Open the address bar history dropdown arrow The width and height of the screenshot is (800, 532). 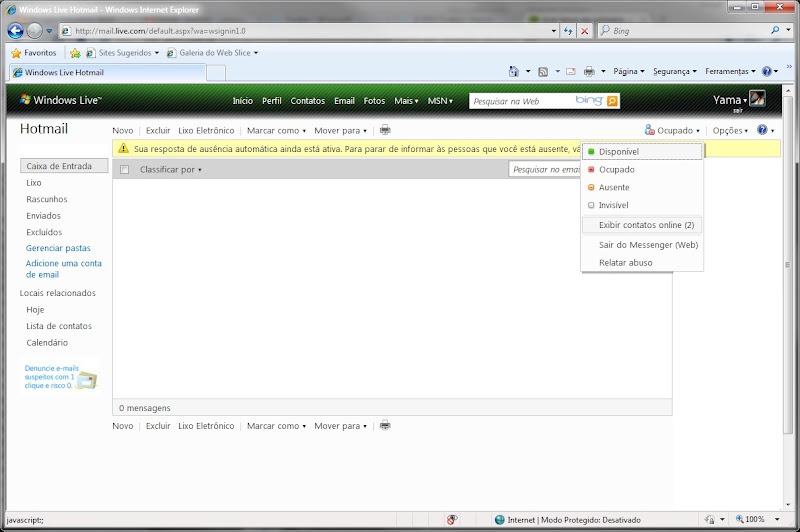coord(554,31)
